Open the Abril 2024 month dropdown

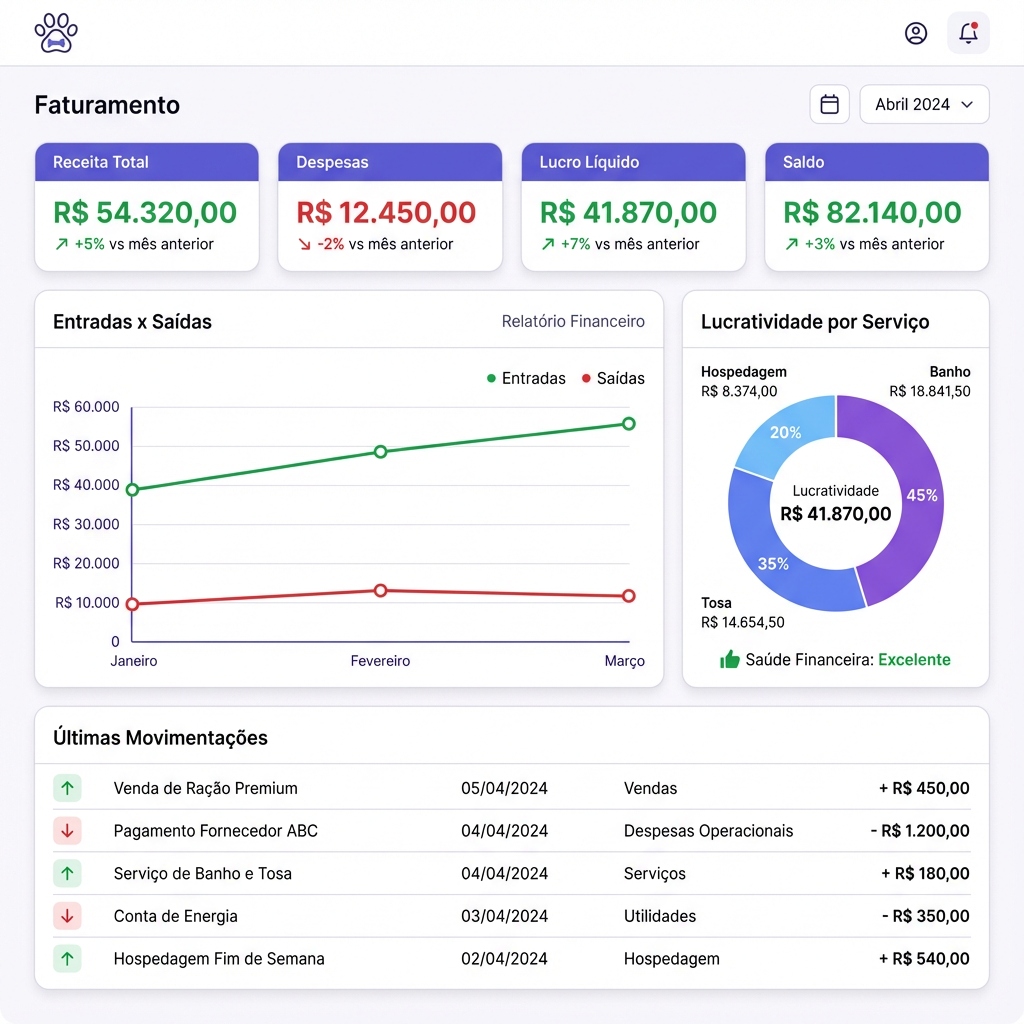923,104
